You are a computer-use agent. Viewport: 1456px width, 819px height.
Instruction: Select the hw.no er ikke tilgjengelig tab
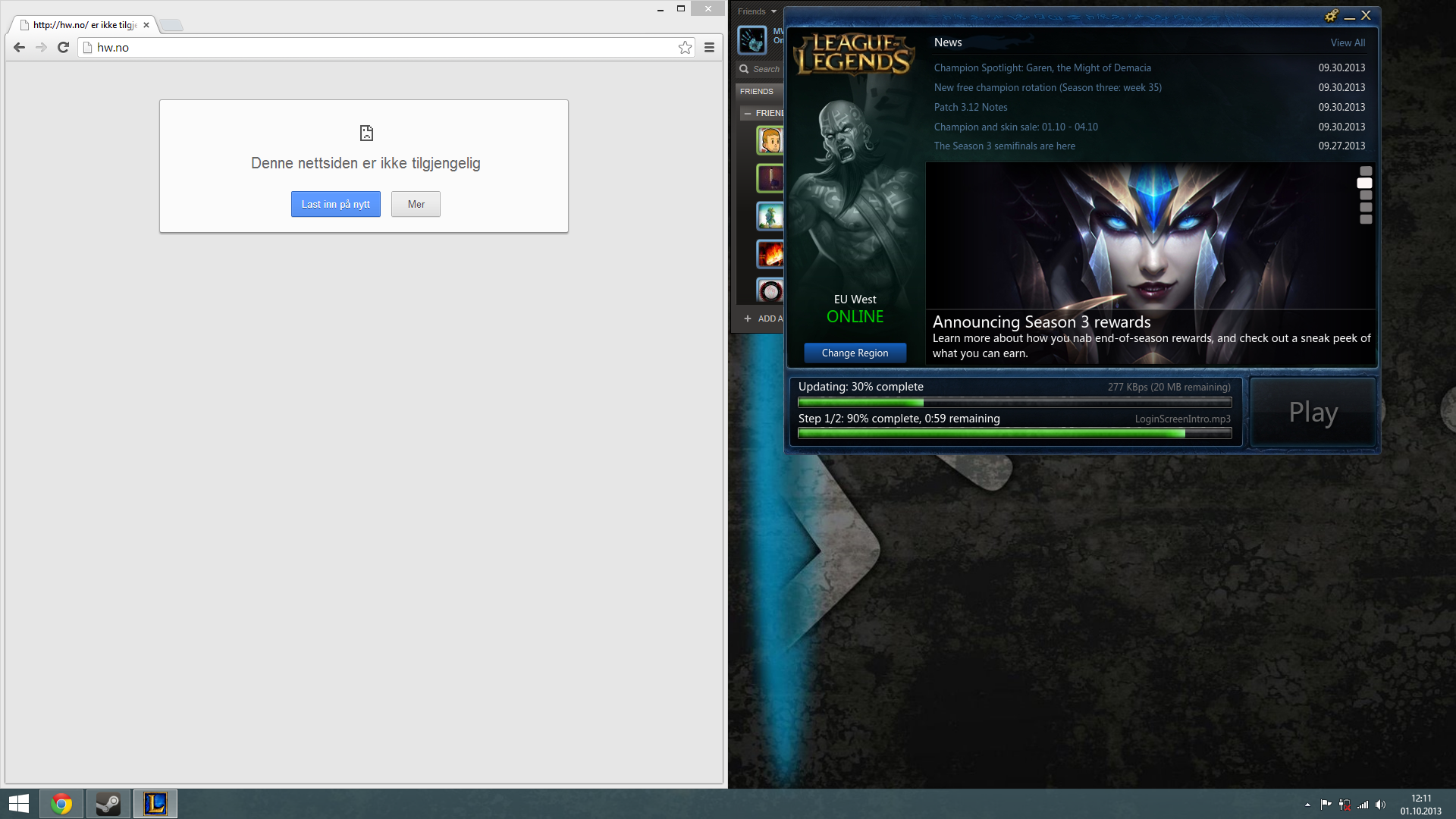[83, 25]
